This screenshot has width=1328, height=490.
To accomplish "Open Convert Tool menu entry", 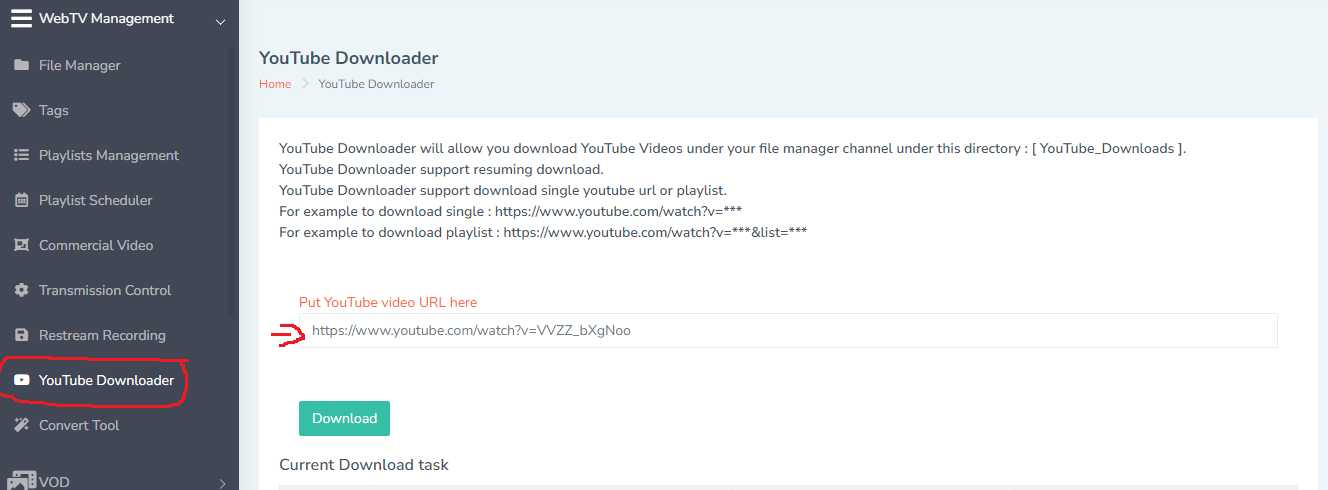I will coord(79,425).
